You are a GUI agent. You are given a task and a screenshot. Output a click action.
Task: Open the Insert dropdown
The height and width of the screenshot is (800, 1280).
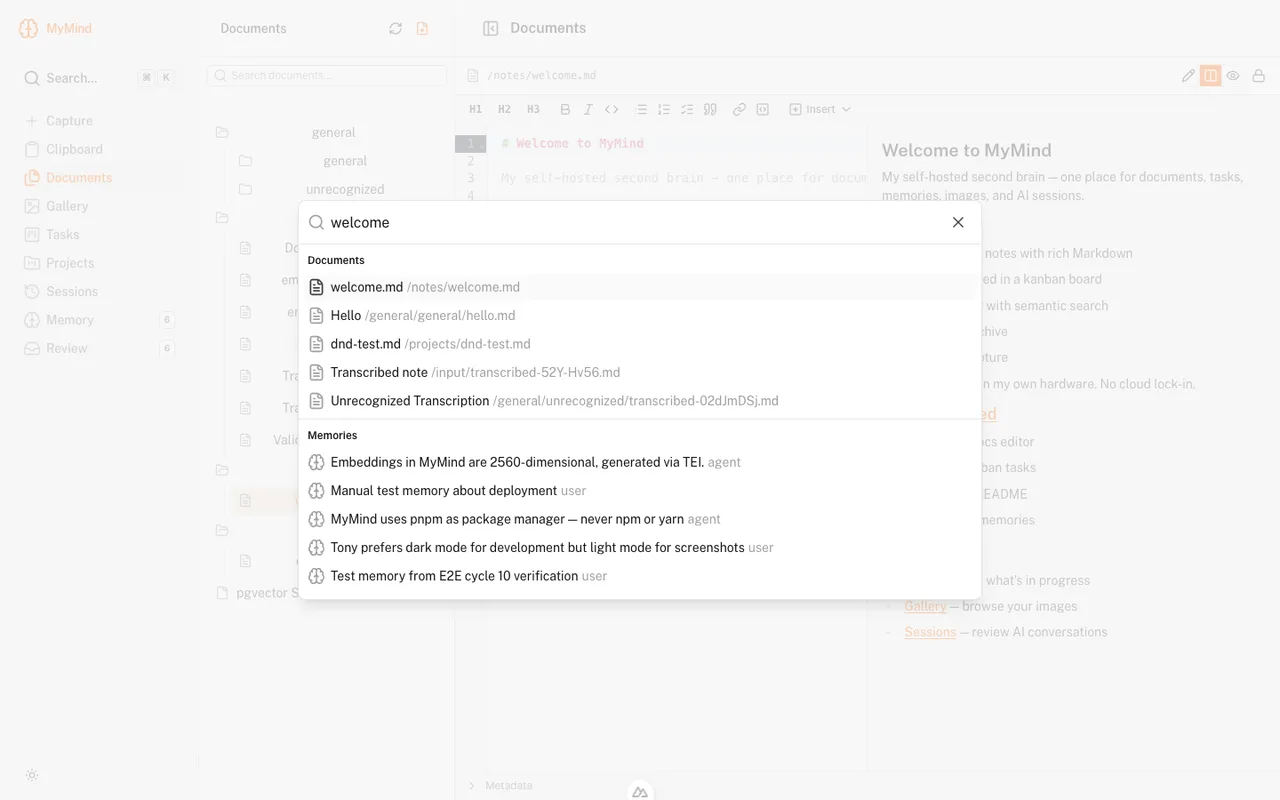820,109
